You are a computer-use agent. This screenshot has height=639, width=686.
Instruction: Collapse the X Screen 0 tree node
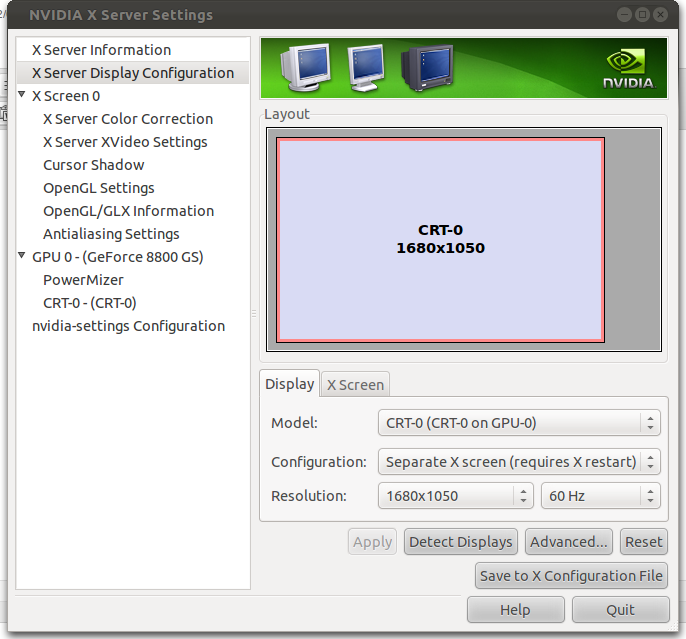tap(21, 94)
